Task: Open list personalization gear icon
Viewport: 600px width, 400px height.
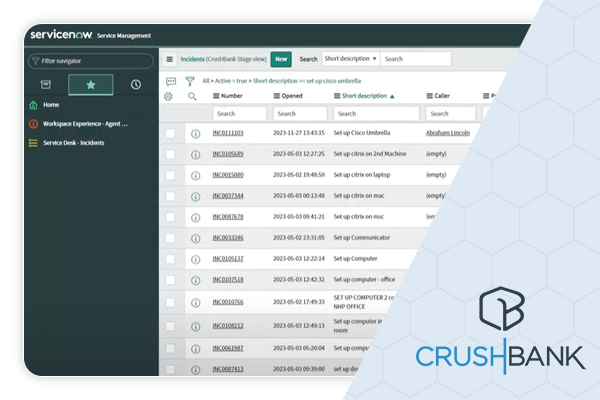Action: point(168,96)
